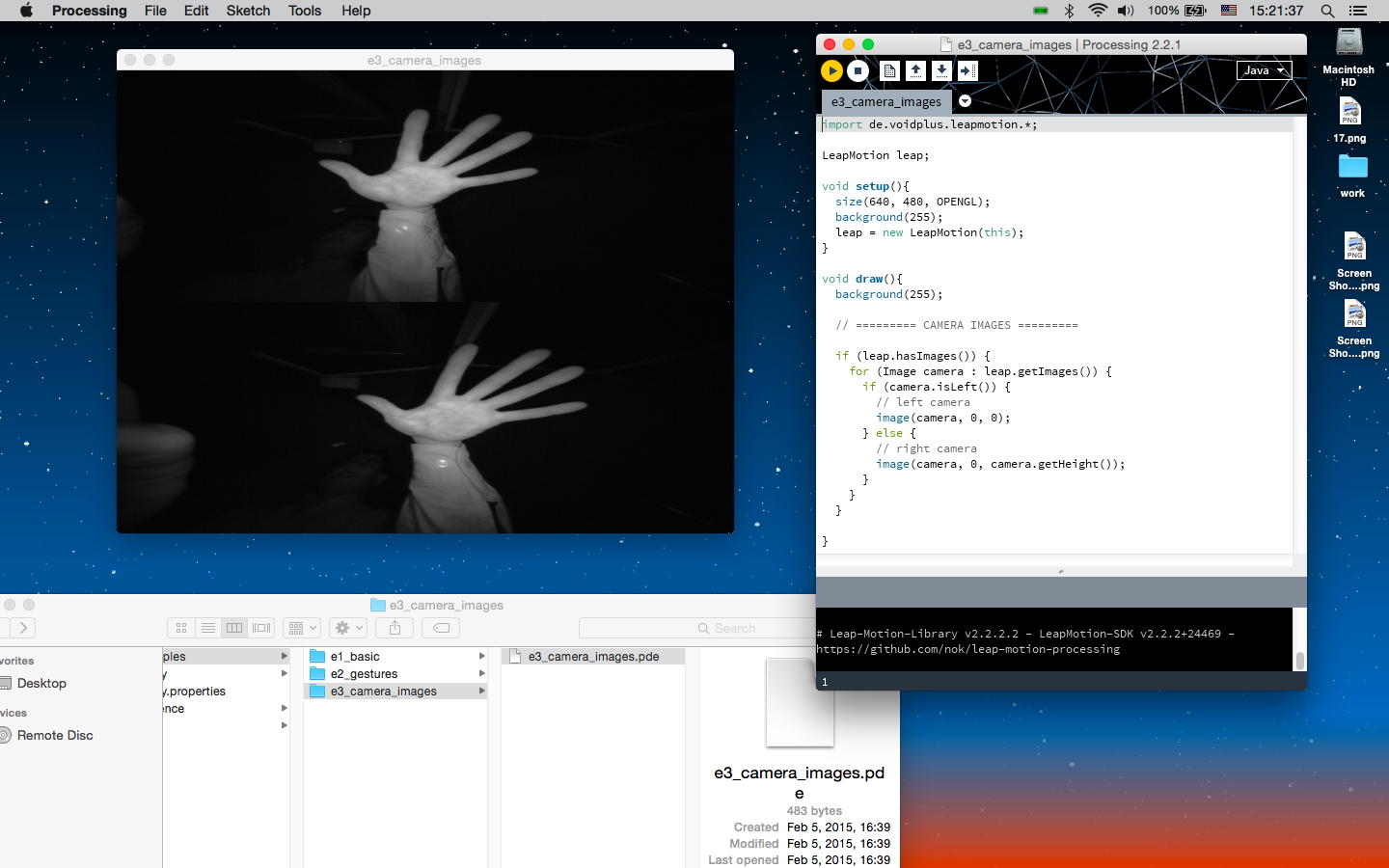
Task: Switch Finder to list view
Action: (x=207, y=628)
